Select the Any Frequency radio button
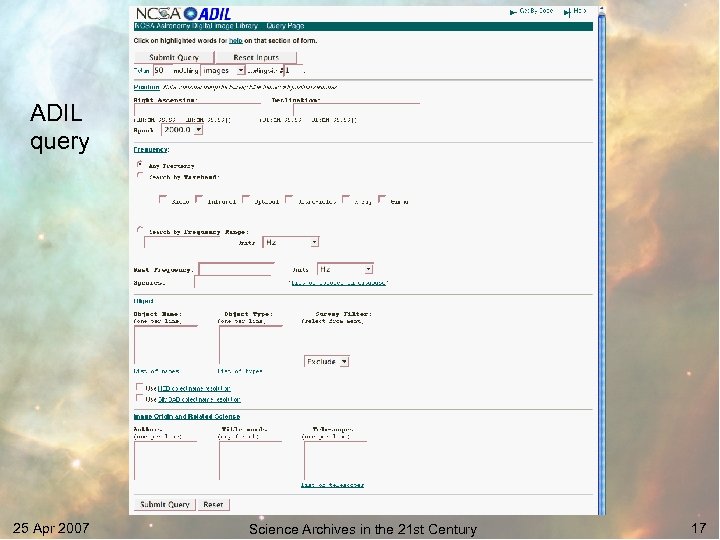The image size is (720, 540). [140, 164]
